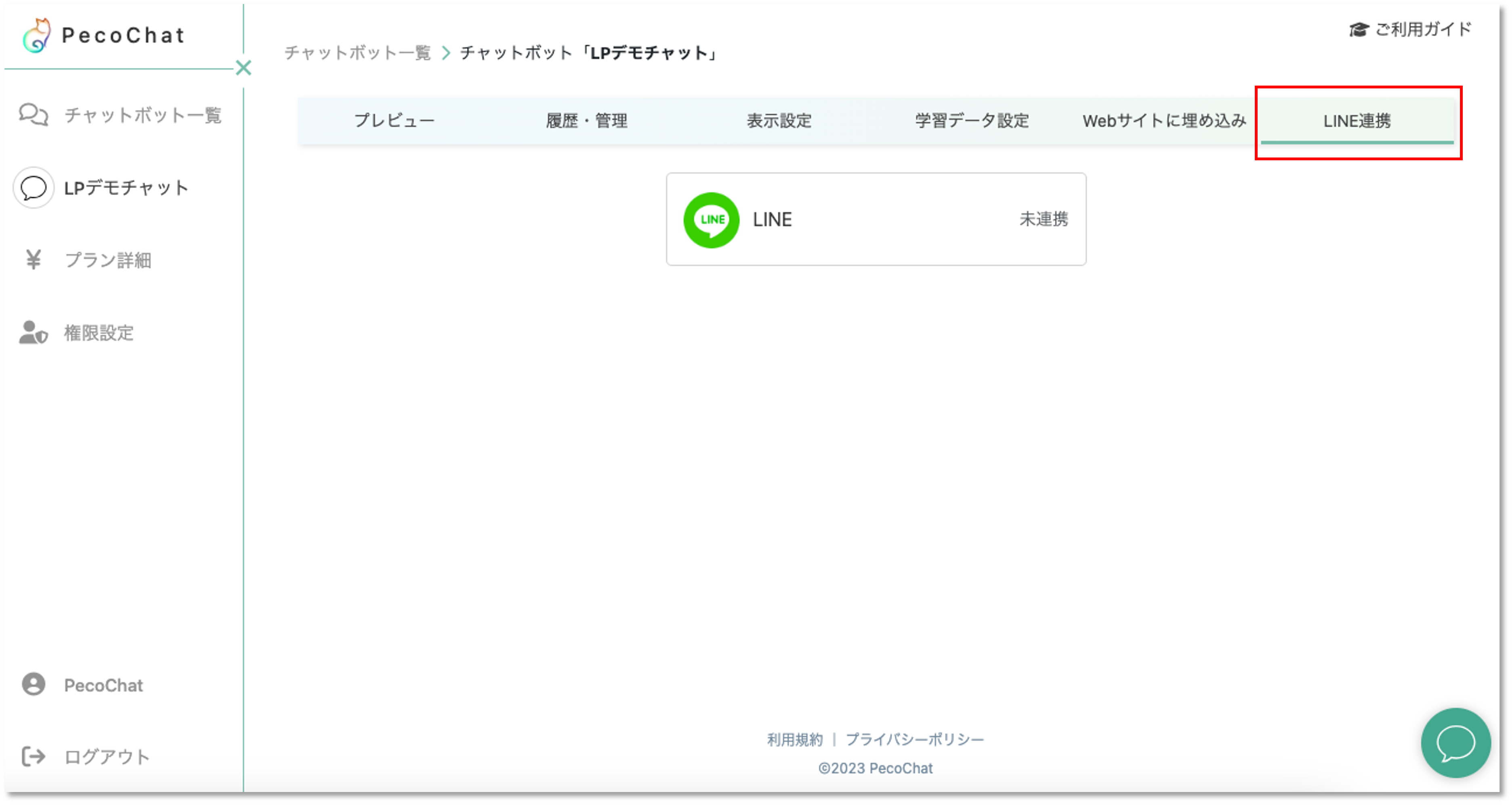This screenshot has width=1512, height=805.
Task: Switch to the プレビュー tab
Action: tap(394, 121)
